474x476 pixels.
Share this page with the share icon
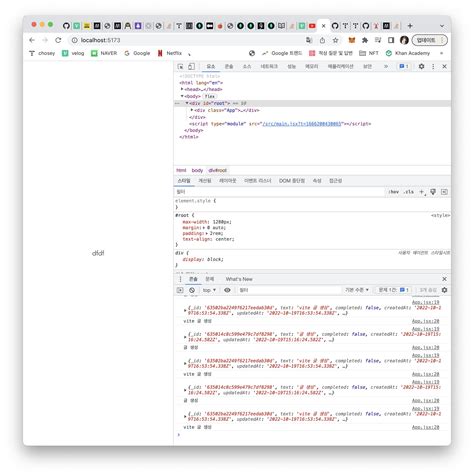coord(322,40)
